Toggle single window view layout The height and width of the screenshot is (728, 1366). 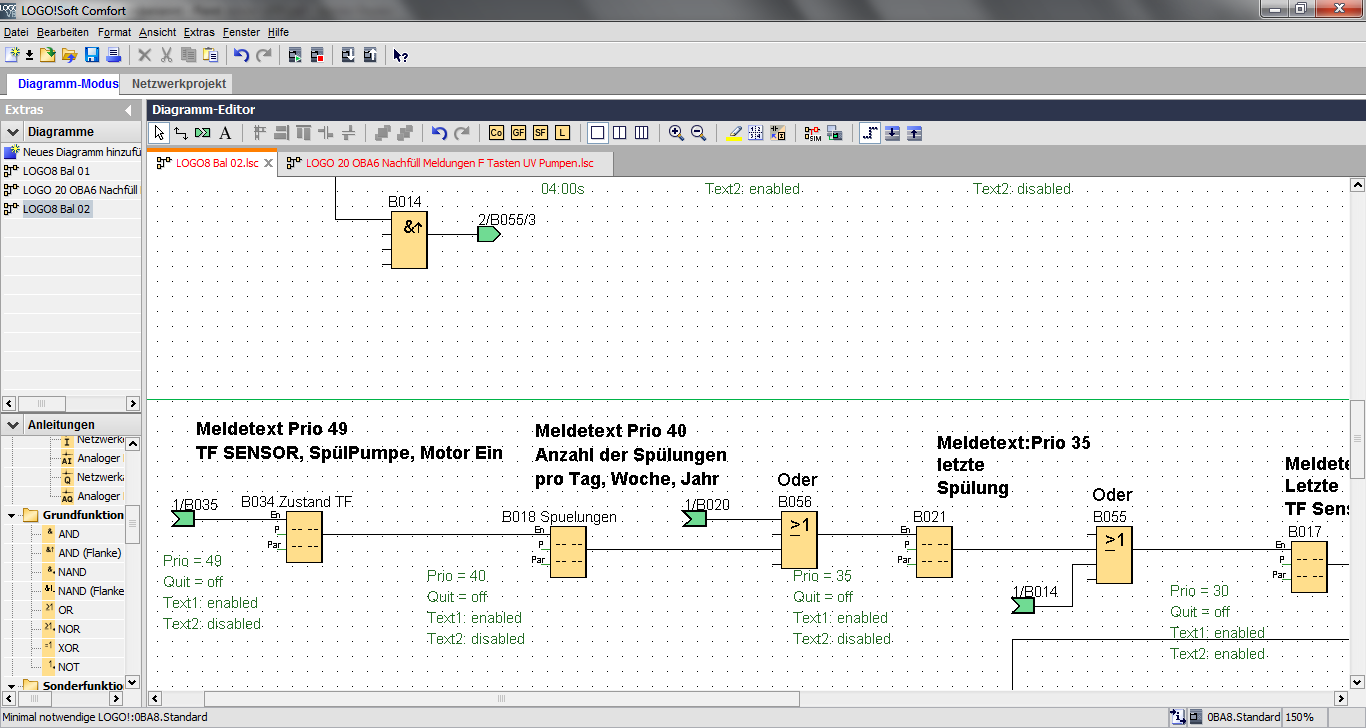click(x=597, y=132)
